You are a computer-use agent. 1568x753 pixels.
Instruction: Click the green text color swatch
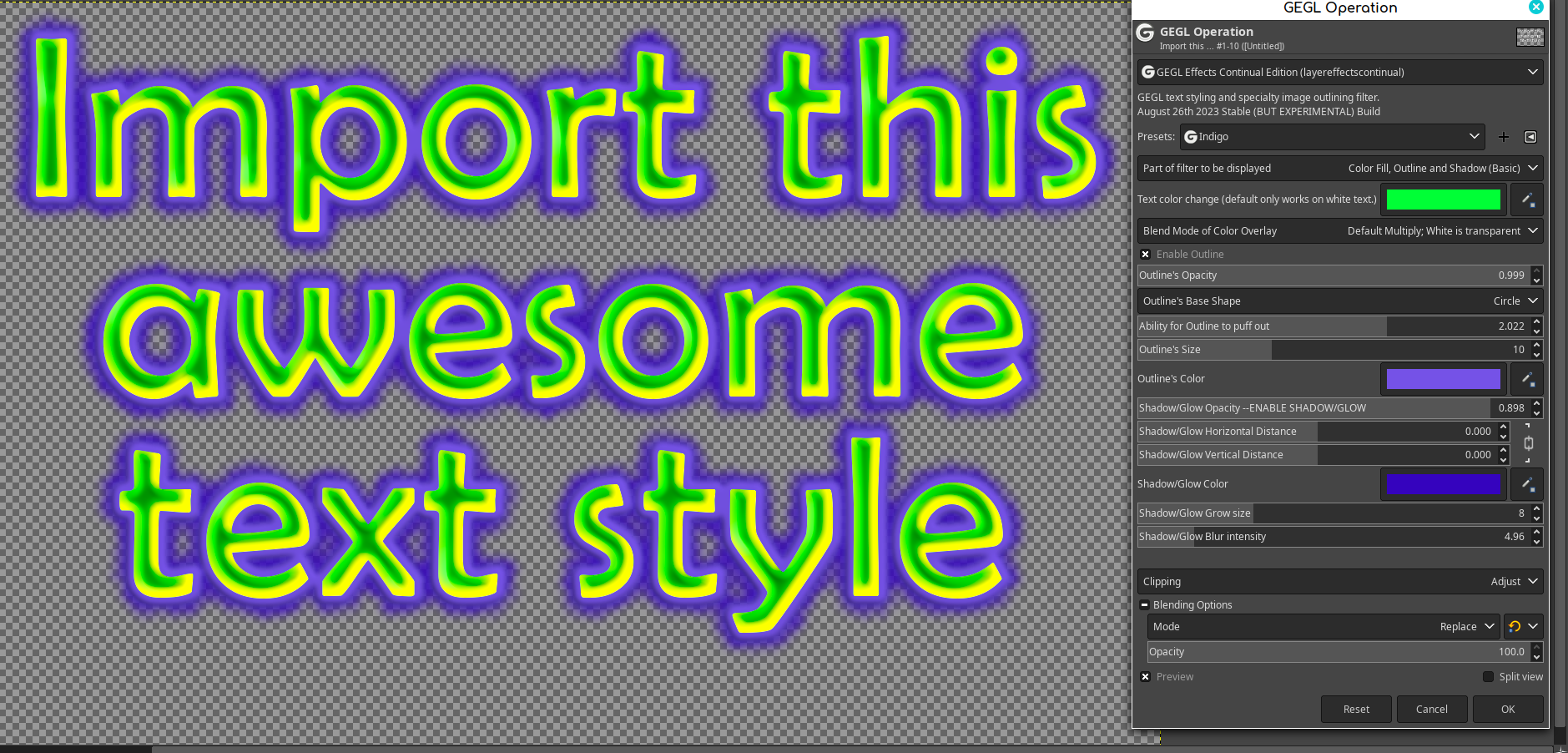(1443, 200)
